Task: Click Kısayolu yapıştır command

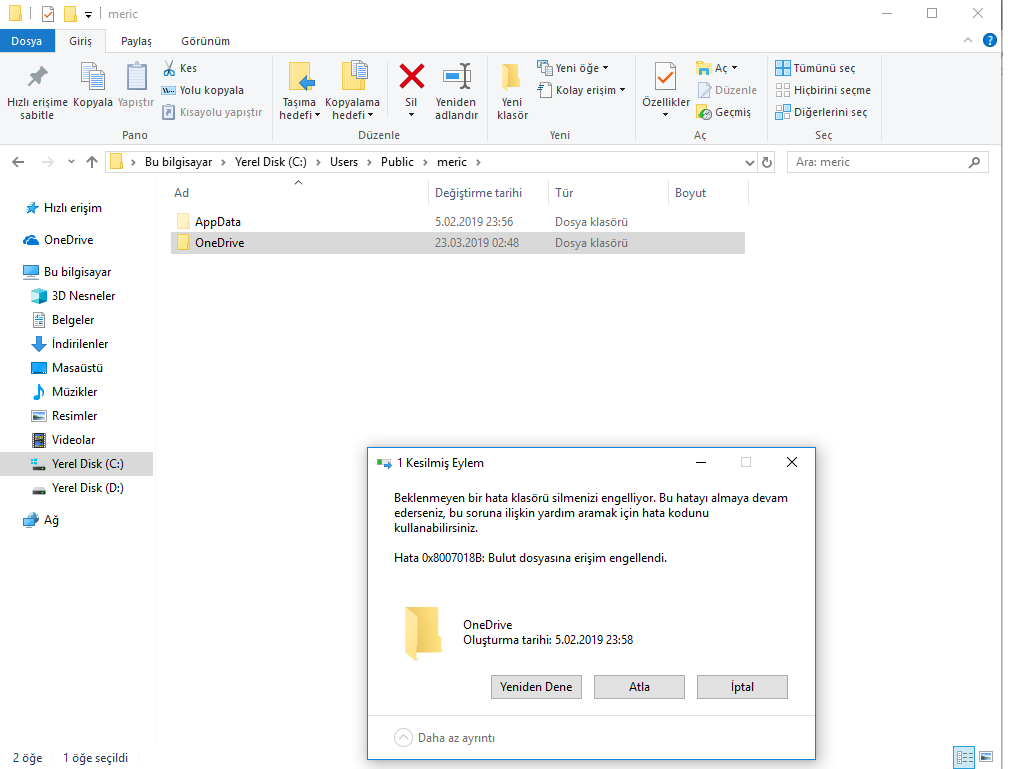Action: pos(211,112)
